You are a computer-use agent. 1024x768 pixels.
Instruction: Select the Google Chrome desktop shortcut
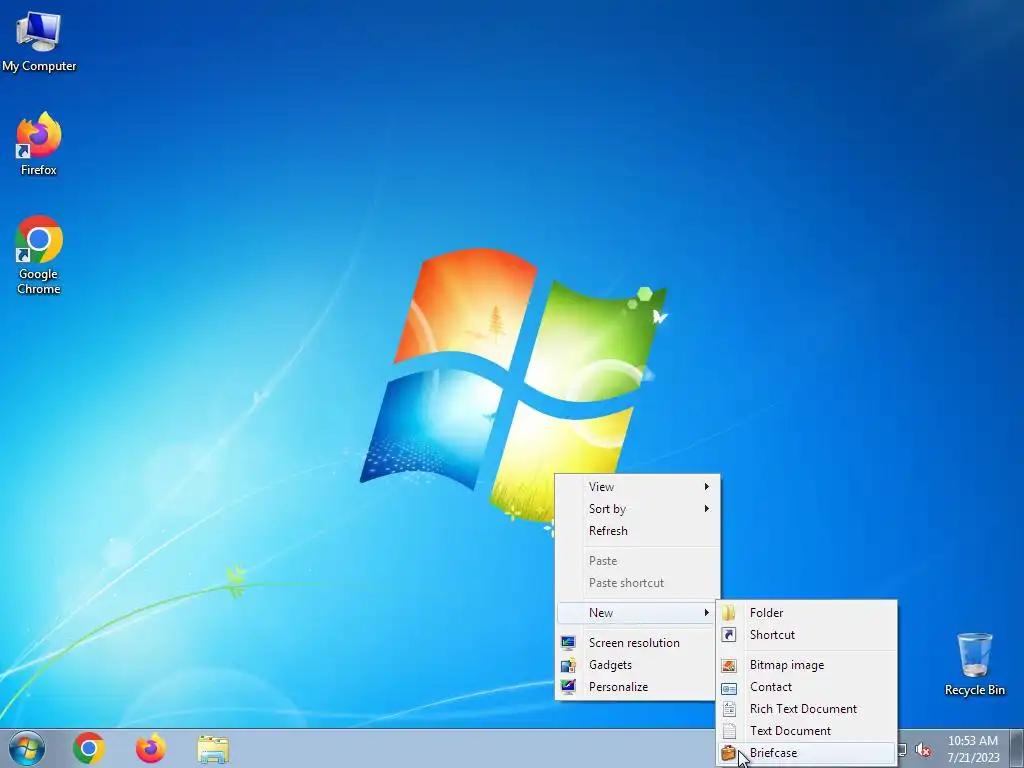[39, 255]
